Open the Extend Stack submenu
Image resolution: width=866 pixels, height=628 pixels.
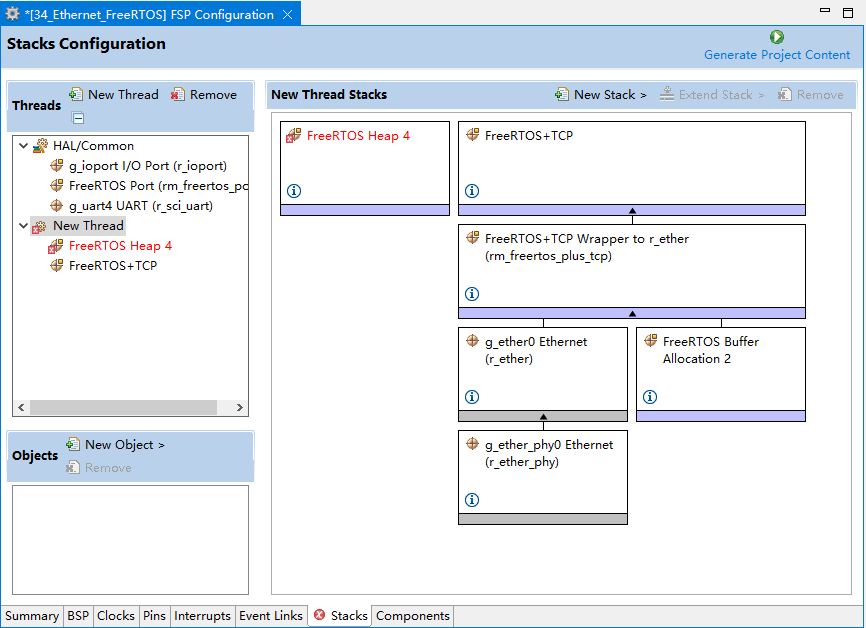712,94
